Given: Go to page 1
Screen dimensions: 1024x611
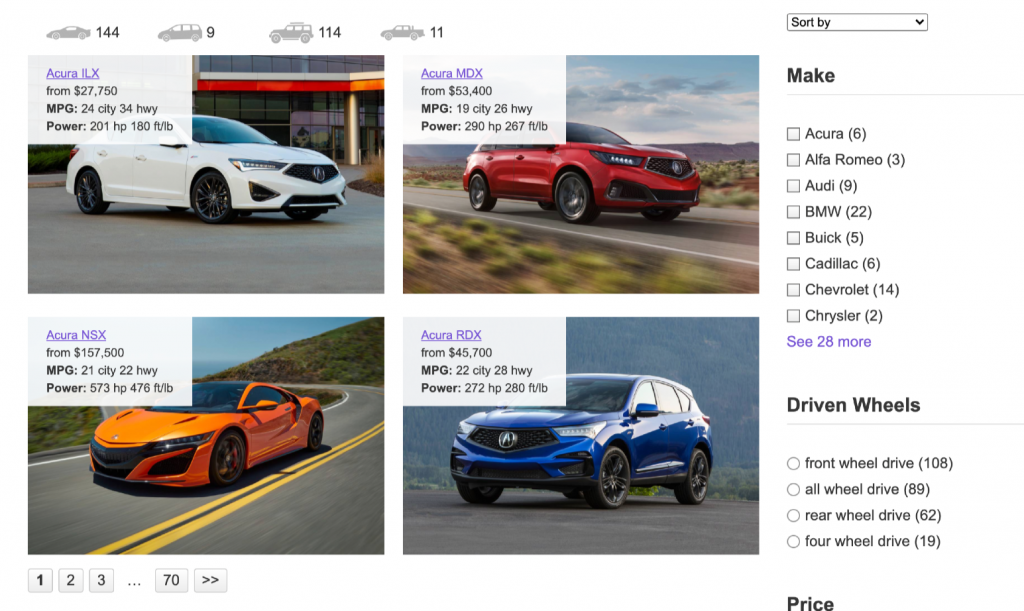Looking at the screenshot, I should (40, 580).
